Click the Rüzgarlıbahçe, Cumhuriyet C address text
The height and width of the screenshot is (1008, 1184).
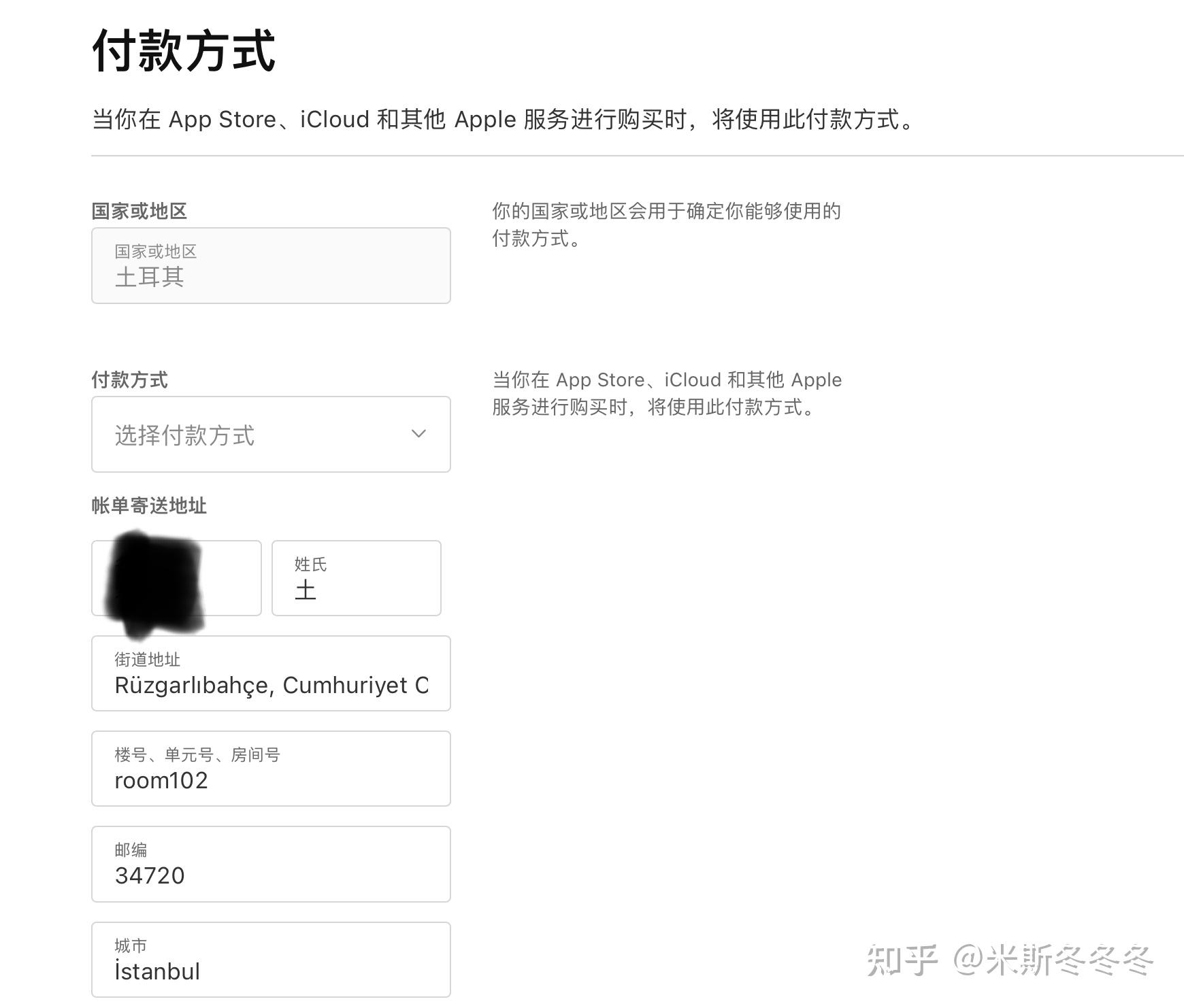click(x=272, y=685)
